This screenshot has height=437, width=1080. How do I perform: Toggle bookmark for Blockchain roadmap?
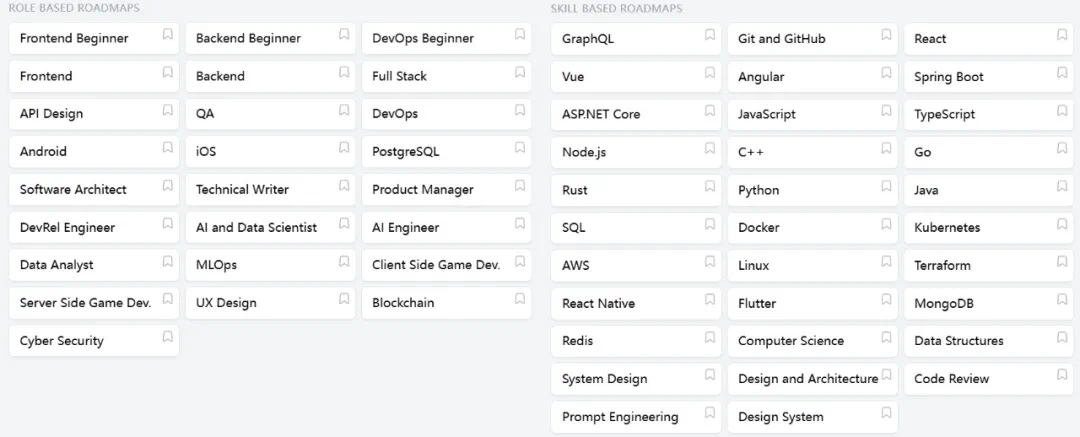[520, 299]
